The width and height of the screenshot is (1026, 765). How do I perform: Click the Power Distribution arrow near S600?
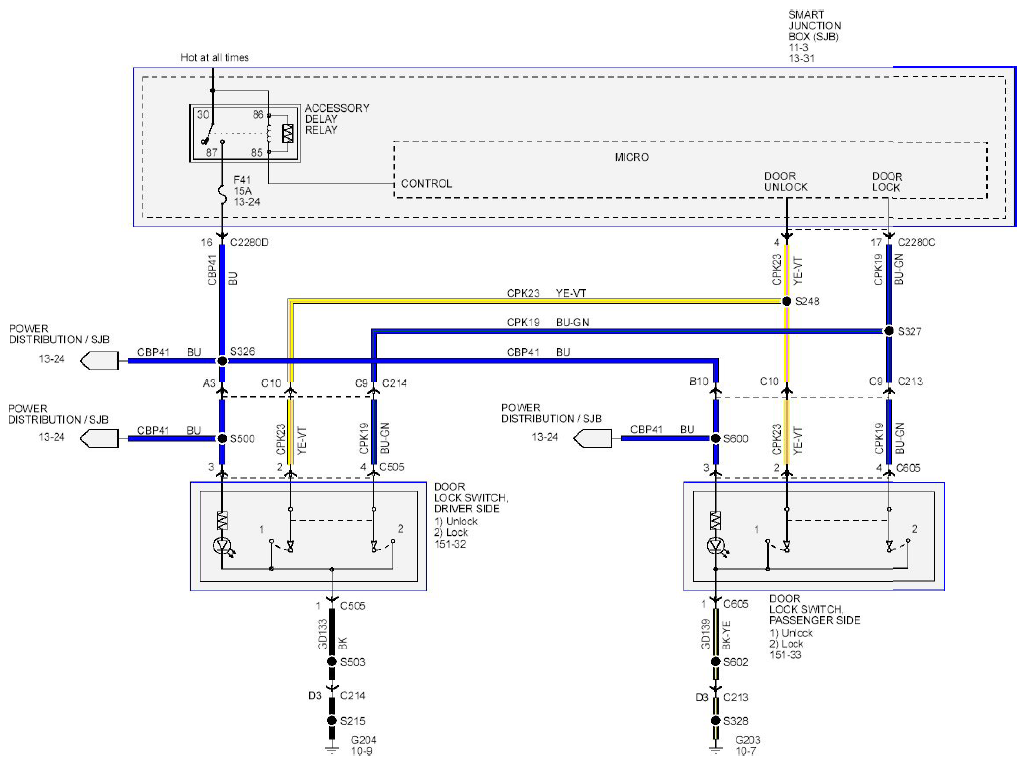[x=592, y=438]
